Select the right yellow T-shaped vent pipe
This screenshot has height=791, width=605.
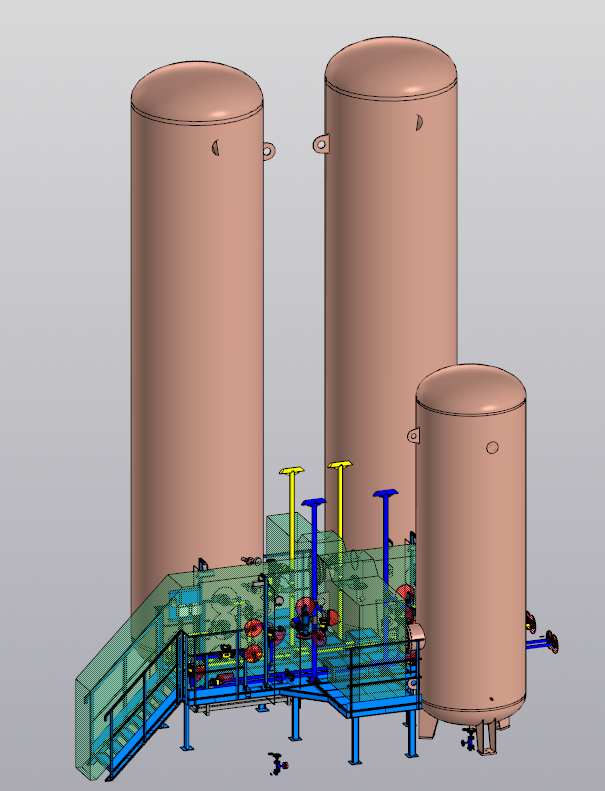341,495
